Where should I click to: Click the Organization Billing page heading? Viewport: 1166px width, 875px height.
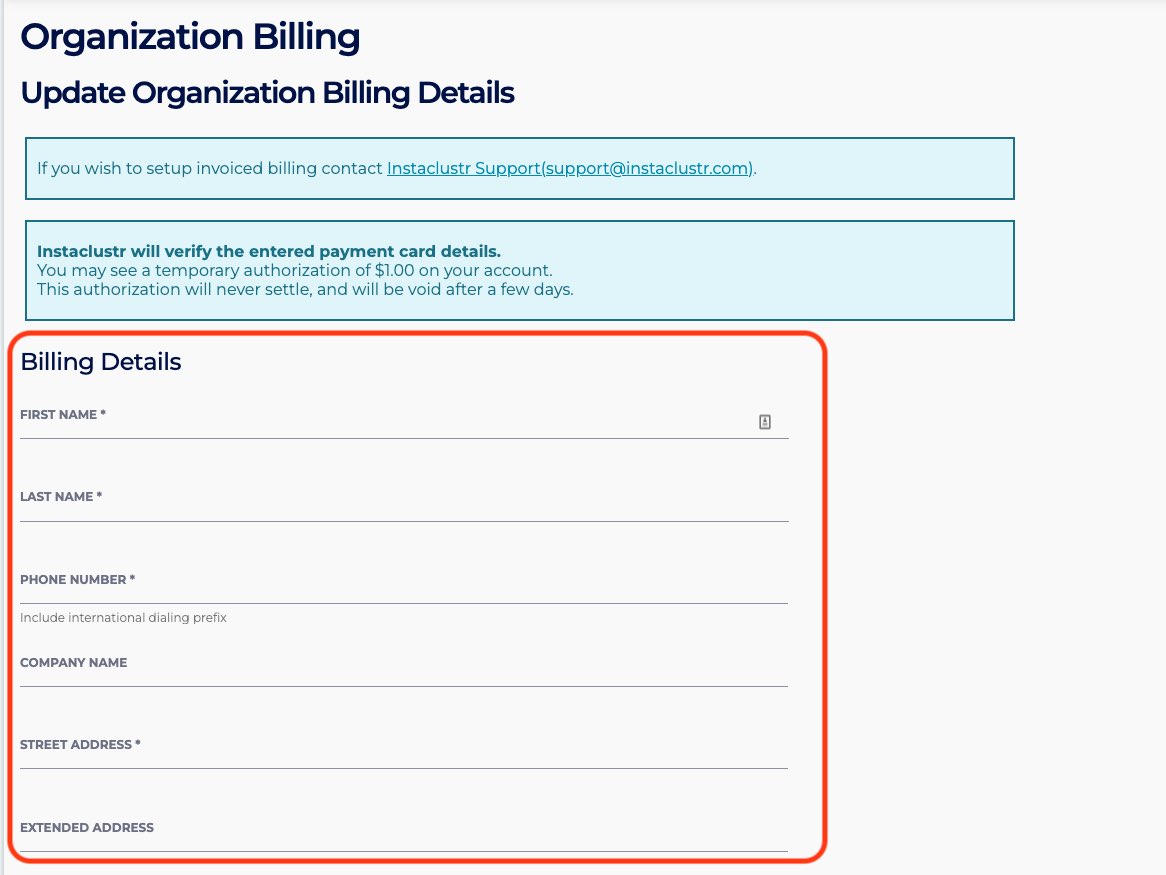pos(190,36)
